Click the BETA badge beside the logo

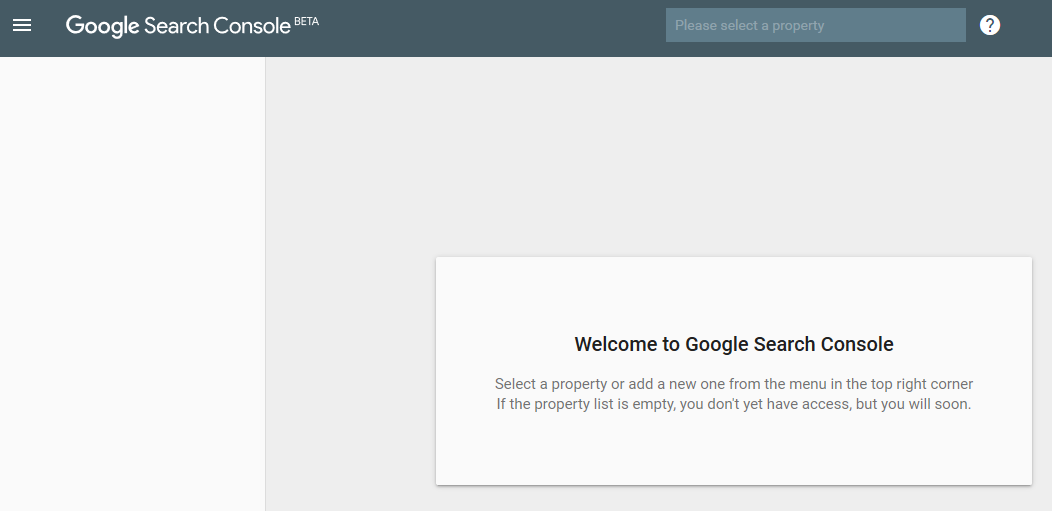pos(307,20)
